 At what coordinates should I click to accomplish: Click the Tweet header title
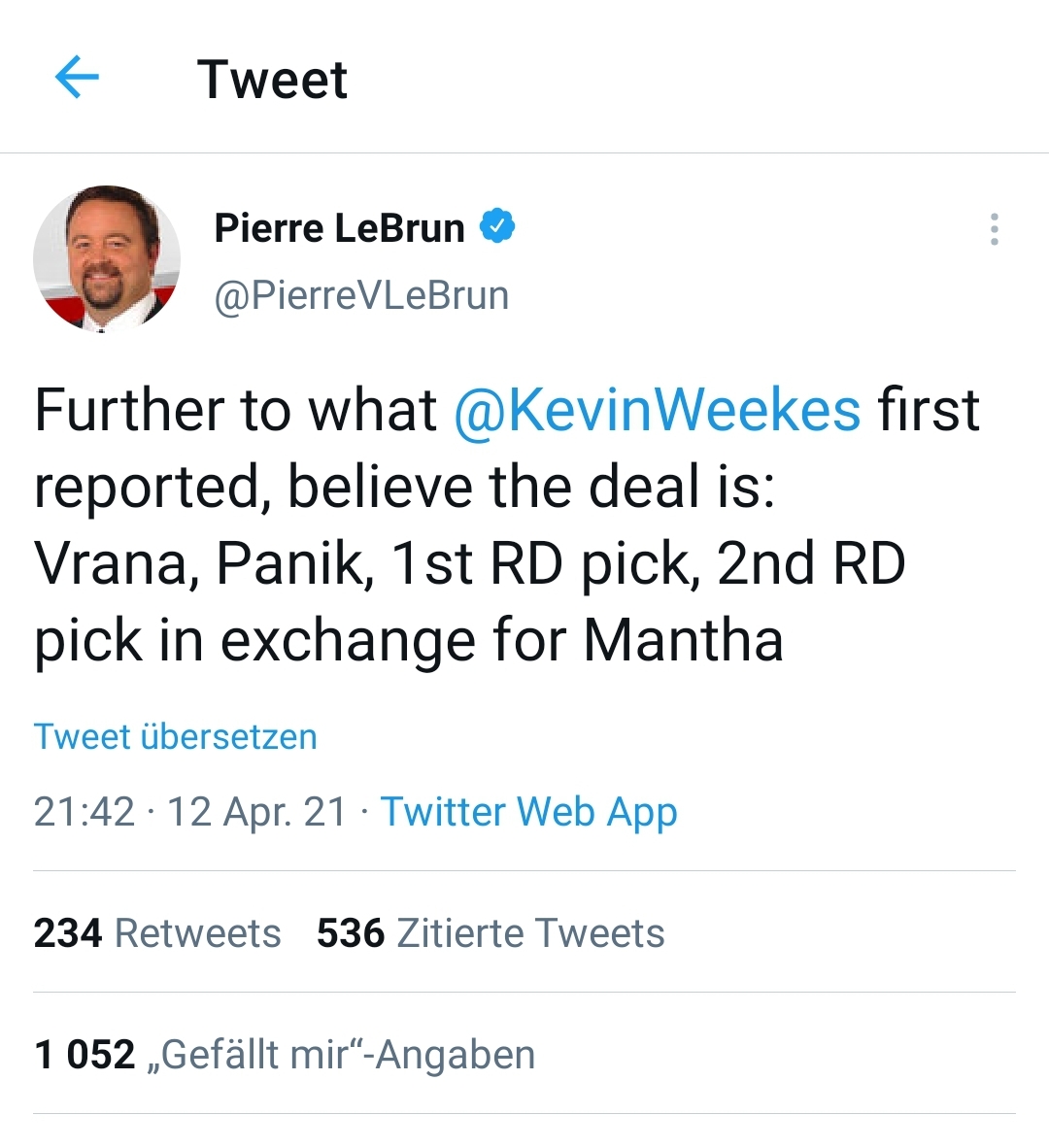click(272, 80)
